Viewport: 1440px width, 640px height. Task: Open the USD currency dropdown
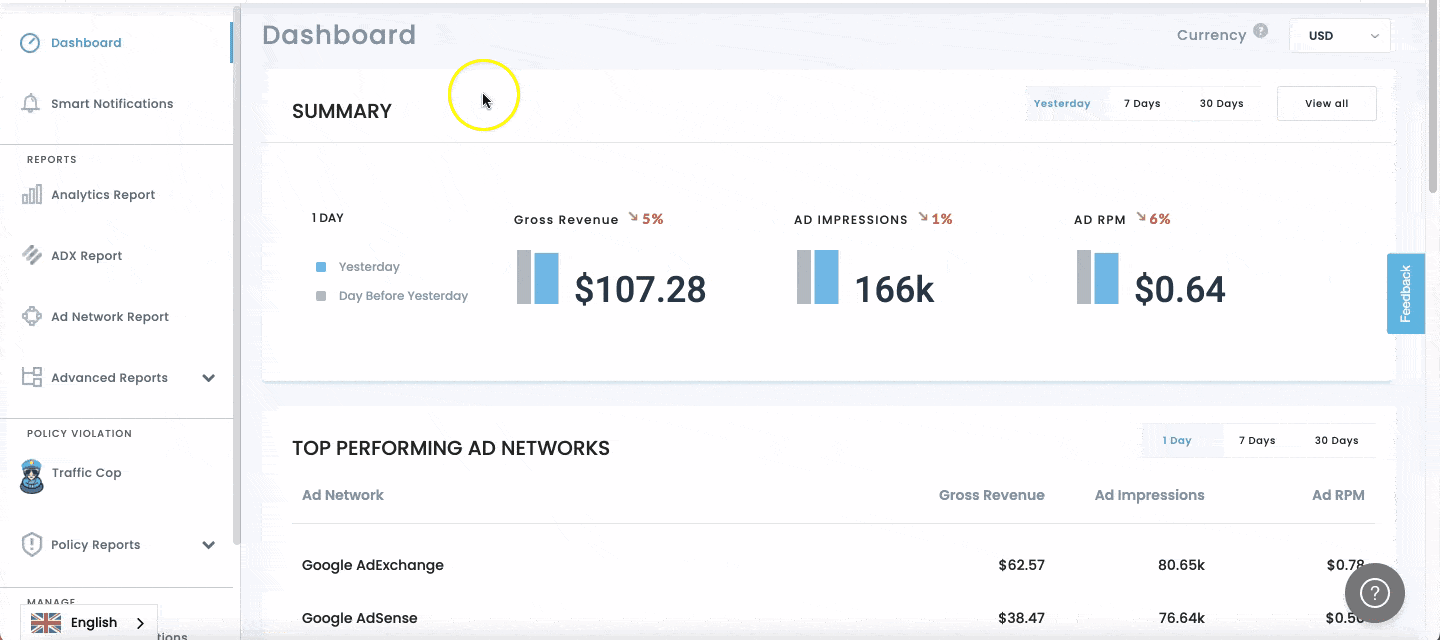coord(1340,36)
